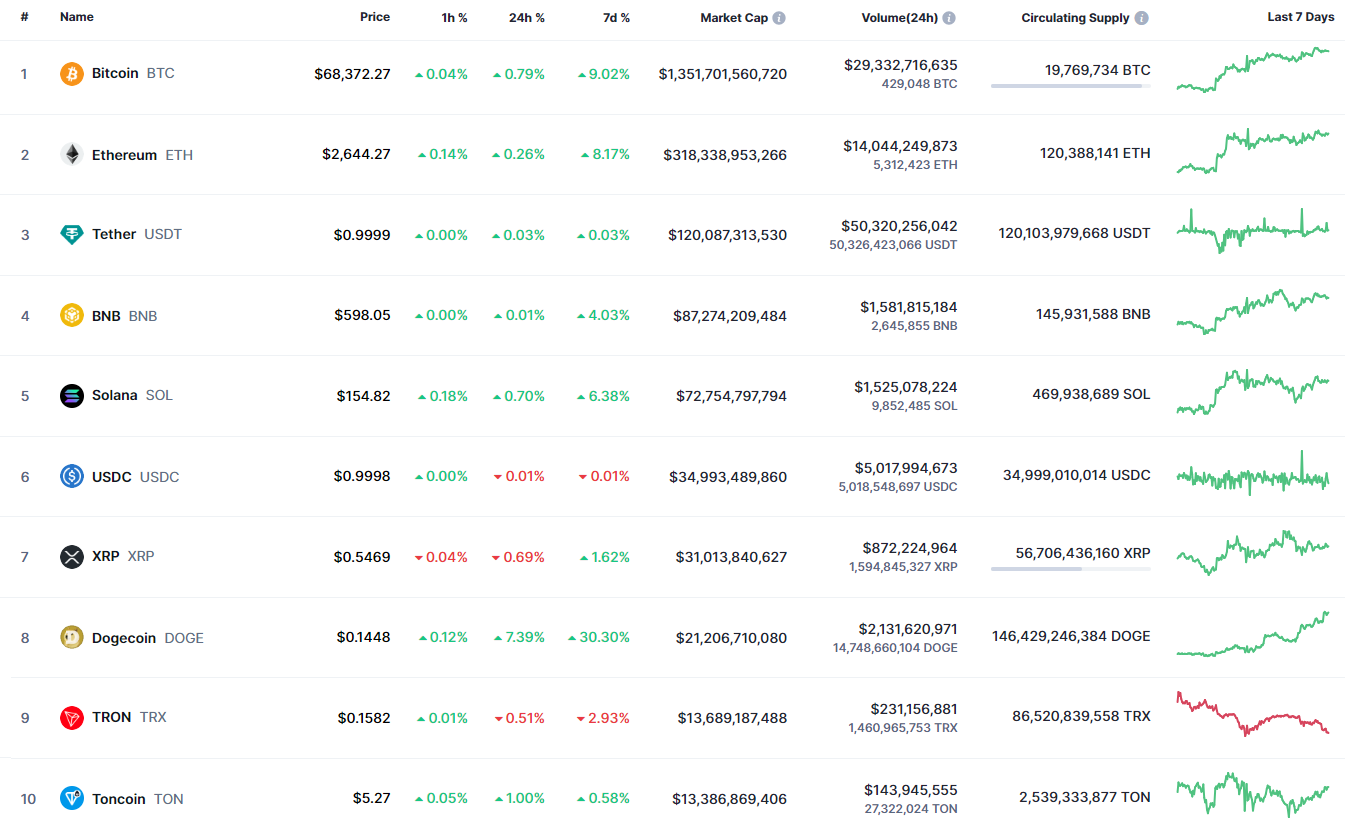Click the USDC logo icon
Screen dimensions: 1346x833
(72, 477)
